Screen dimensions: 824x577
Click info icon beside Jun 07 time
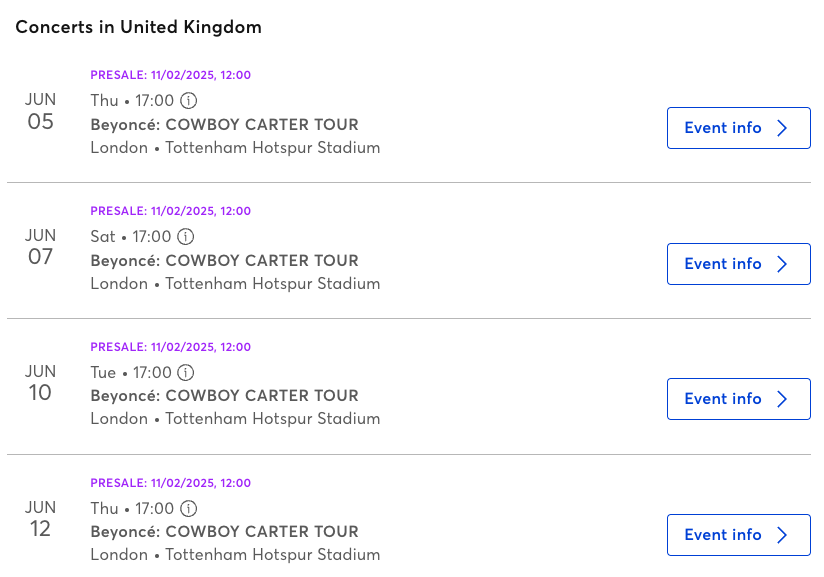186,236
